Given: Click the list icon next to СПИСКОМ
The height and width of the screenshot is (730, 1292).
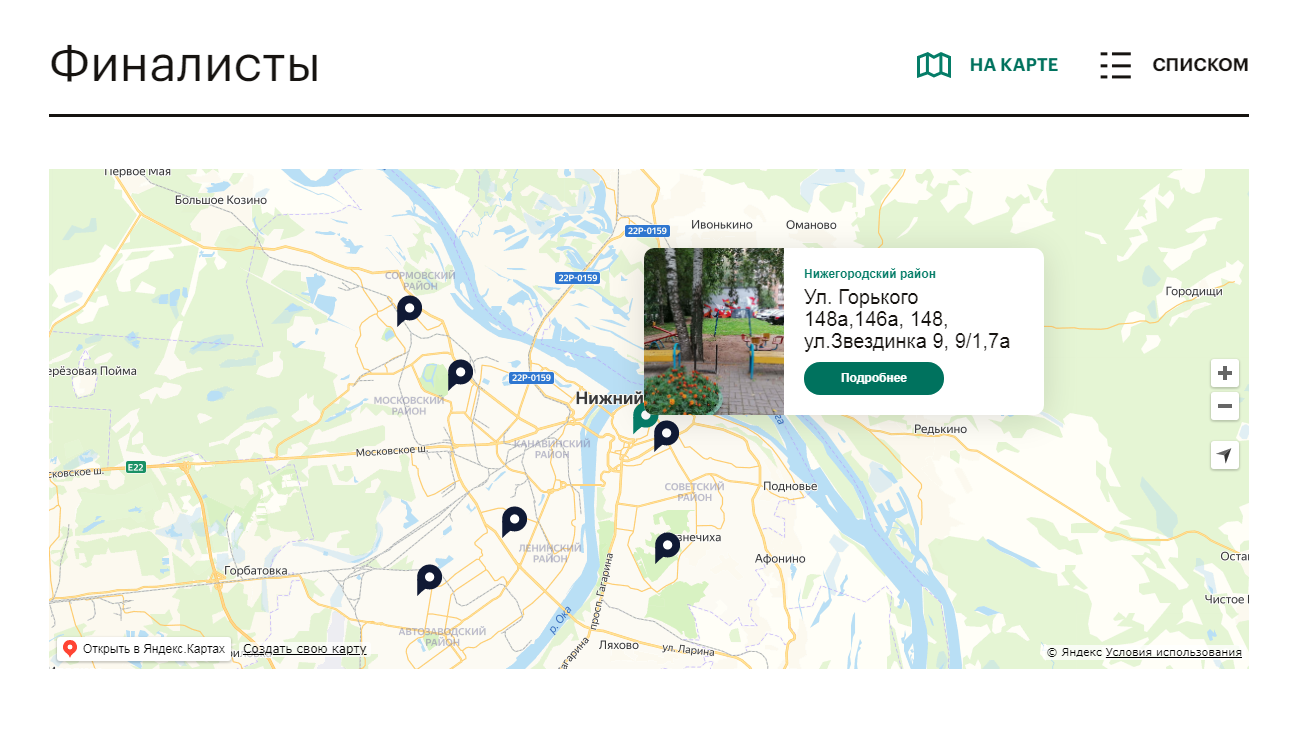Looking at the screenshot, I should pyautogui.click(x=1115, y=65).
